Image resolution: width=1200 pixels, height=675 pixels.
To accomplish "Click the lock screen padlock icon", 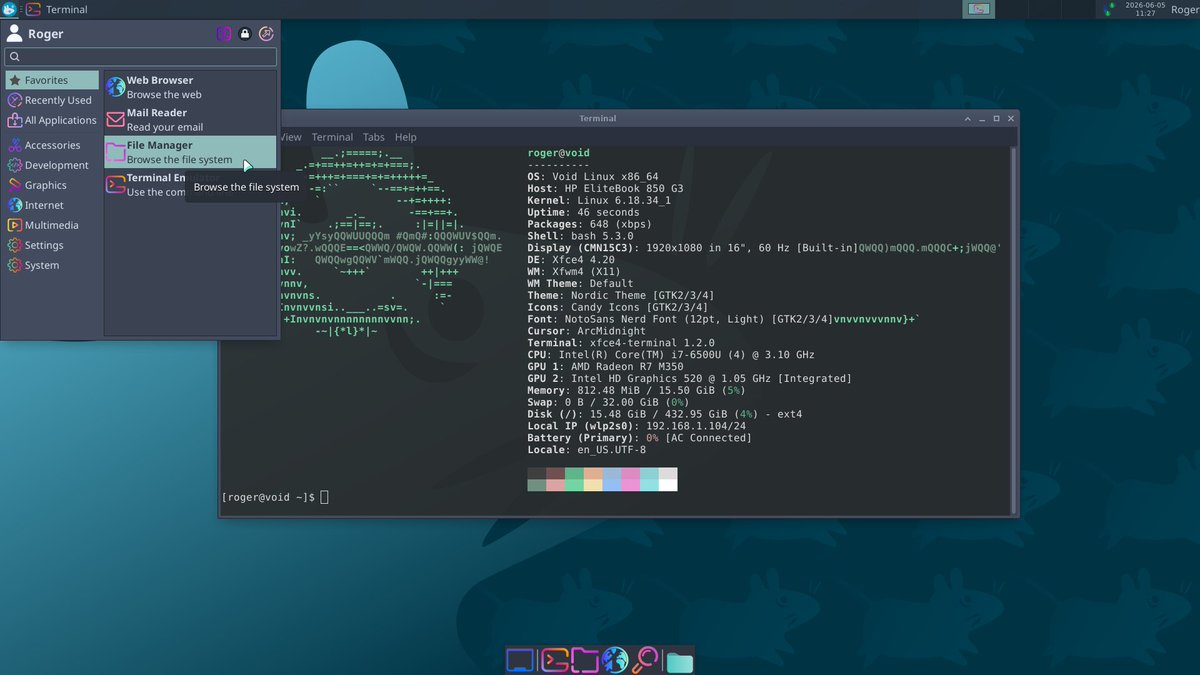I will (x=245, y=34).
